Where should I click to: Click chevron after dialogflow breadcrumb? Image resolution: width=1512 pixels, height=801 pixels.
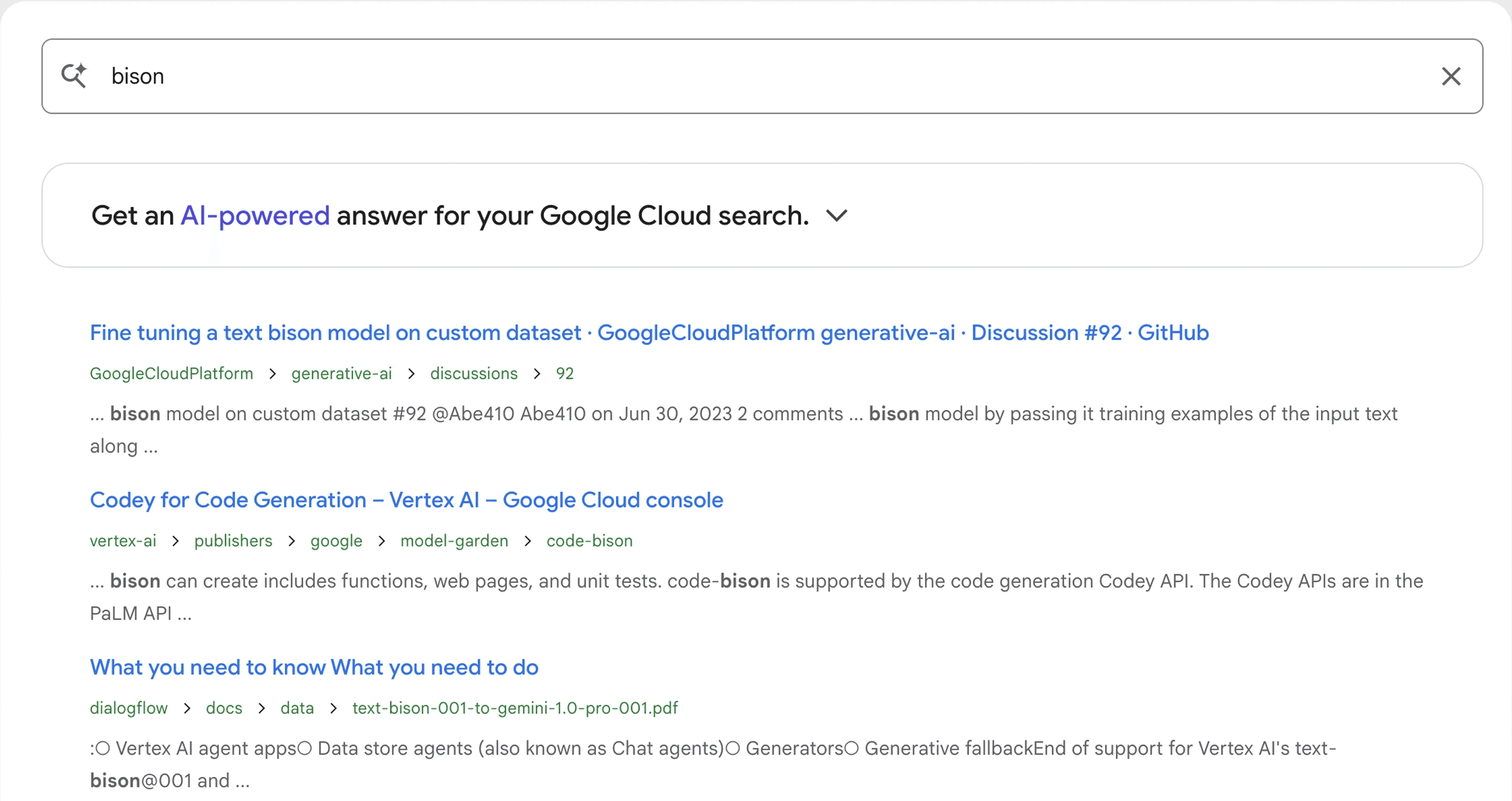click(187, 708)
